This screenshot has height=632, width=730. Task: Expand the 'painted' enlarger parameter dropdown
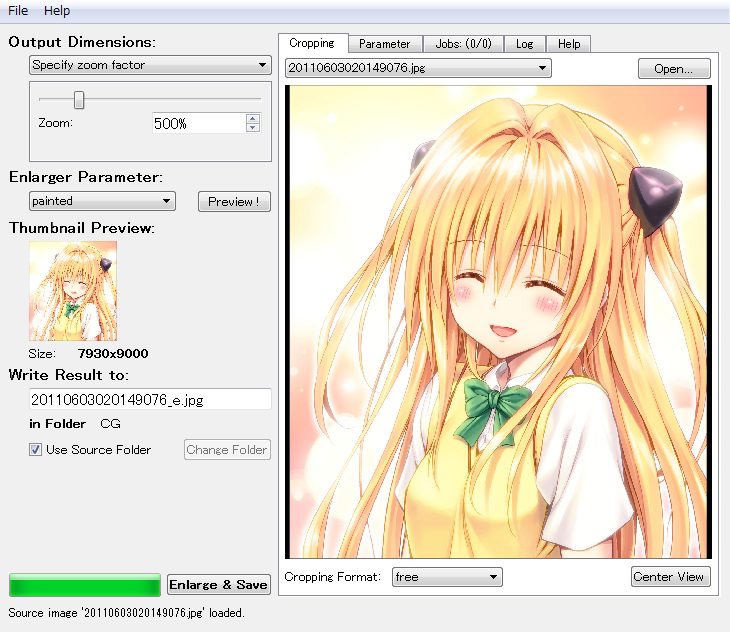pyautogui.click(x=102, y=201)
